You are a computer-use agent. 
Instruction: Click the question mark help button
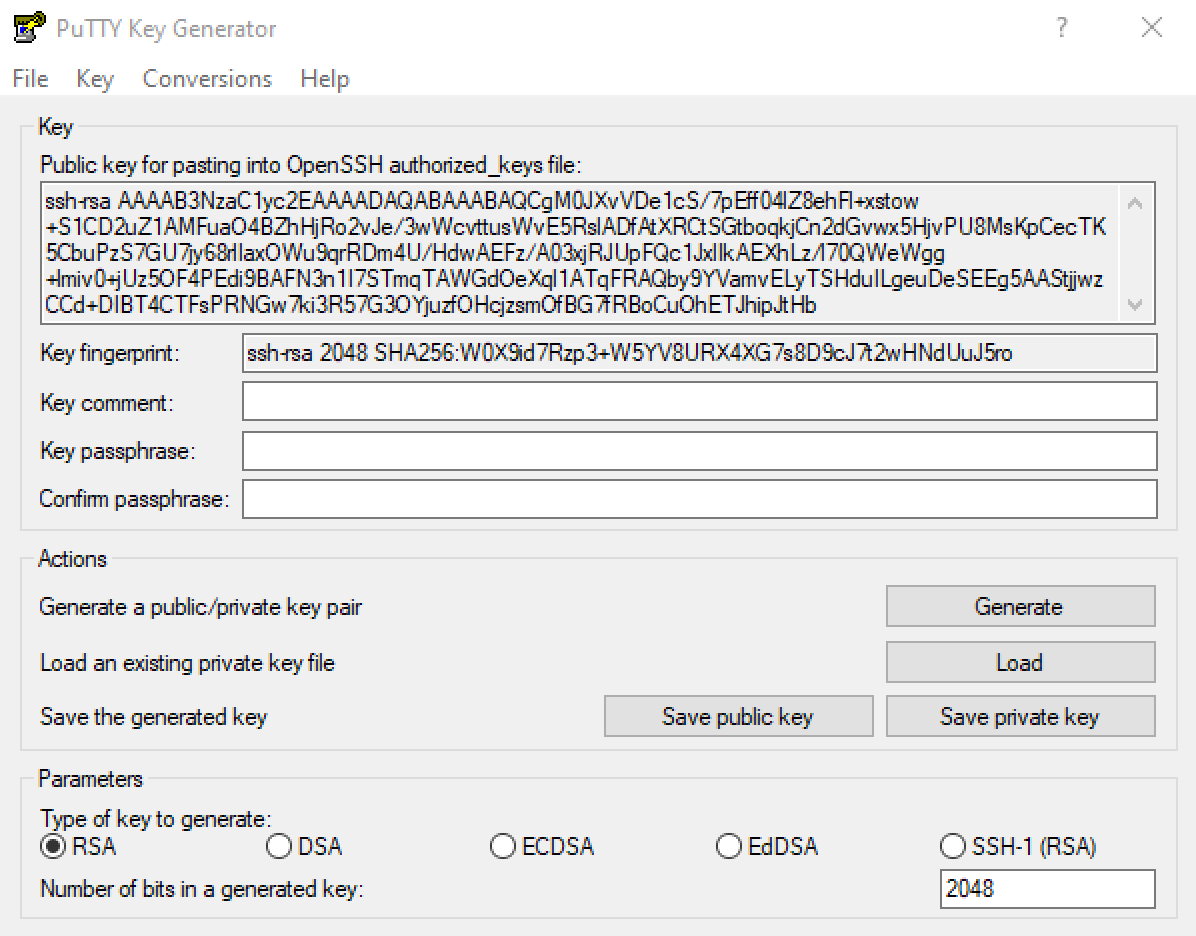(x=1062, y=28)
